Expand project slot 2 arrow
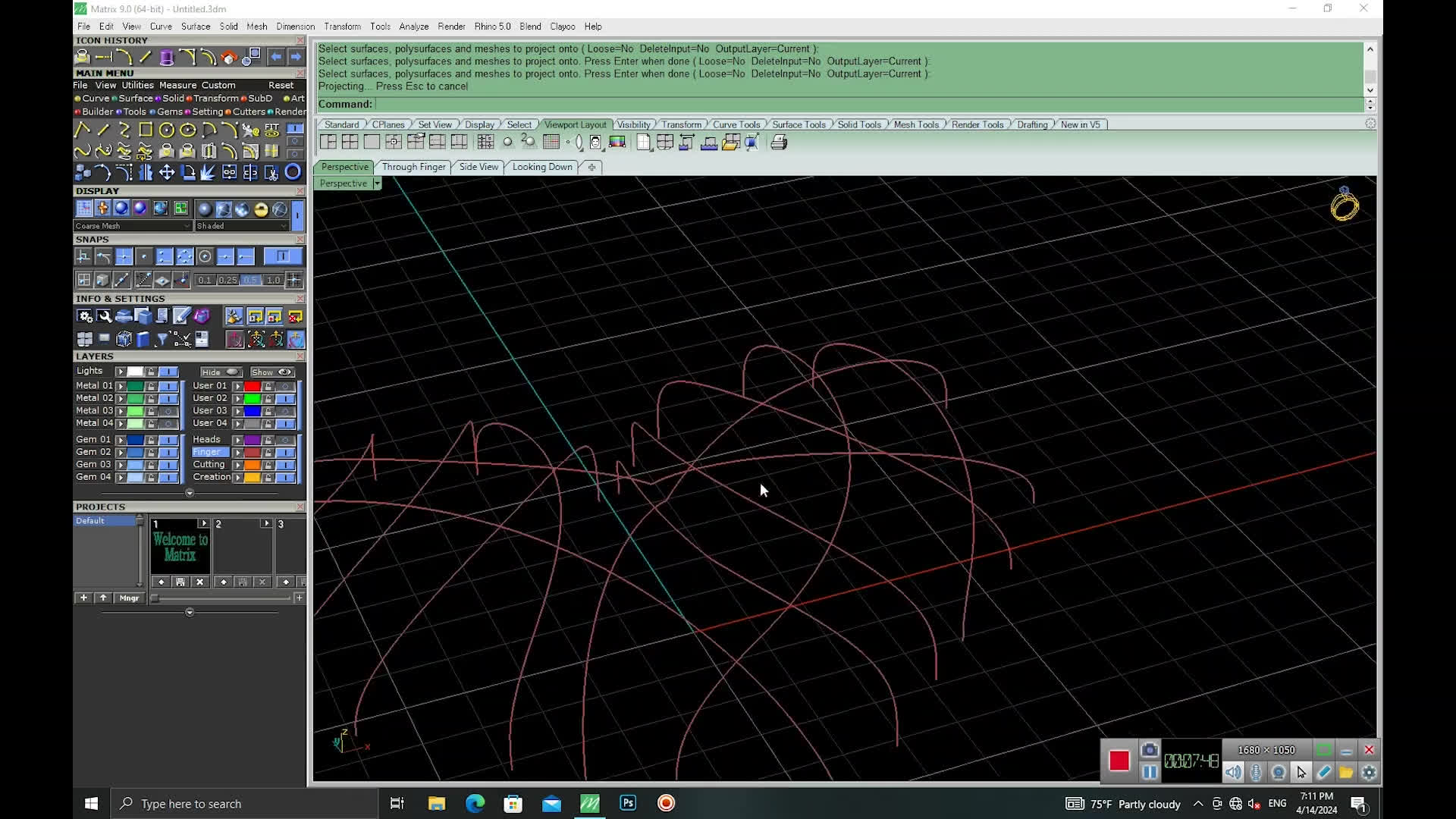The width and height of the screenshot is (1456, 819). point(266,523)
